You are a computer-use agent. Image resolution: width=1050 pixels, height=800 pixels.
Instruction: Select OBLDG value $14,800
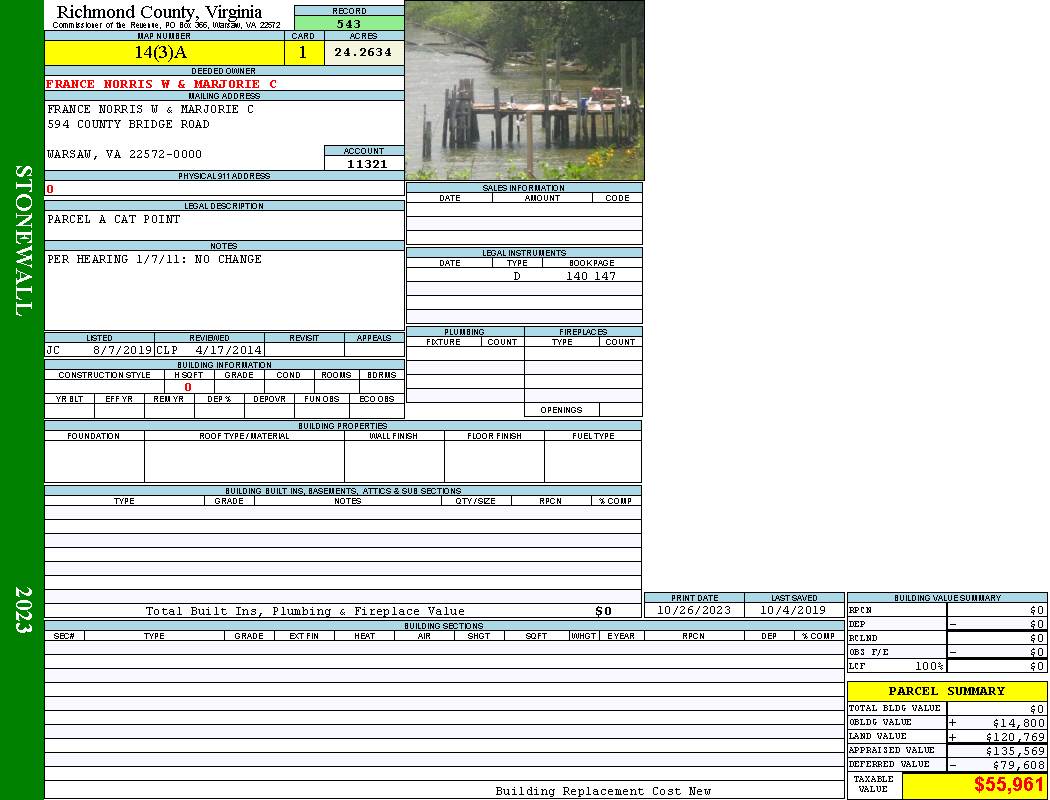[1019, 723]
